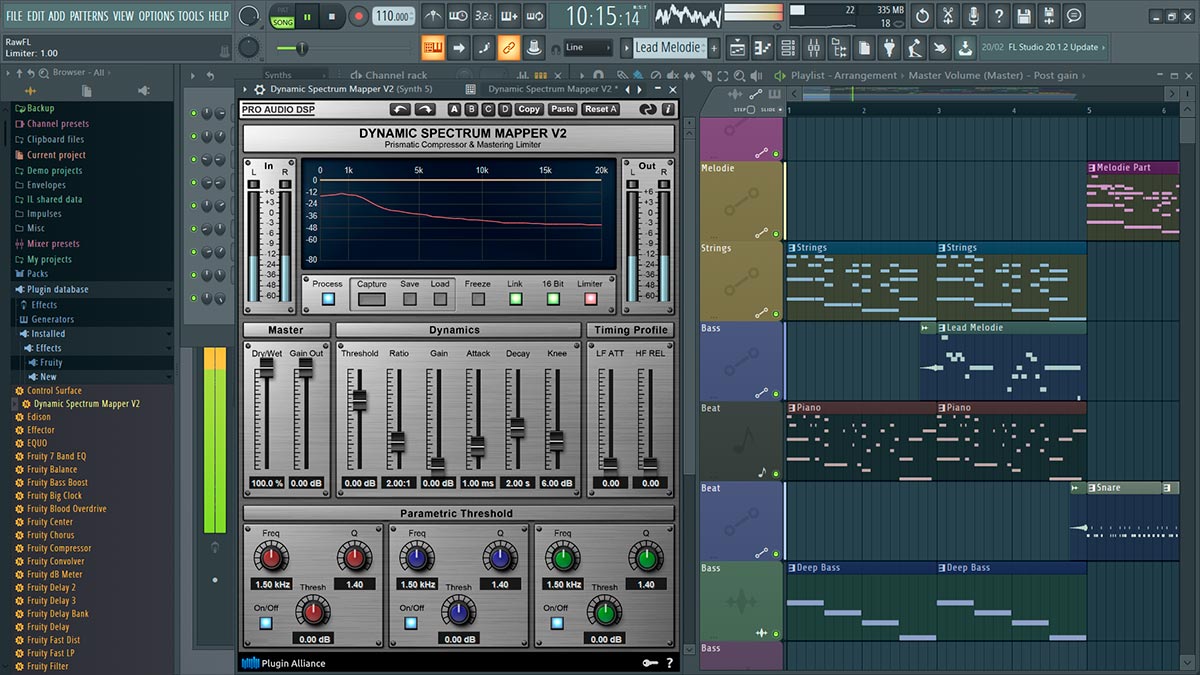Toggle On/Off for the red parametric band
The width and height of the screenshot is (1200, 675).
(266, 623)
